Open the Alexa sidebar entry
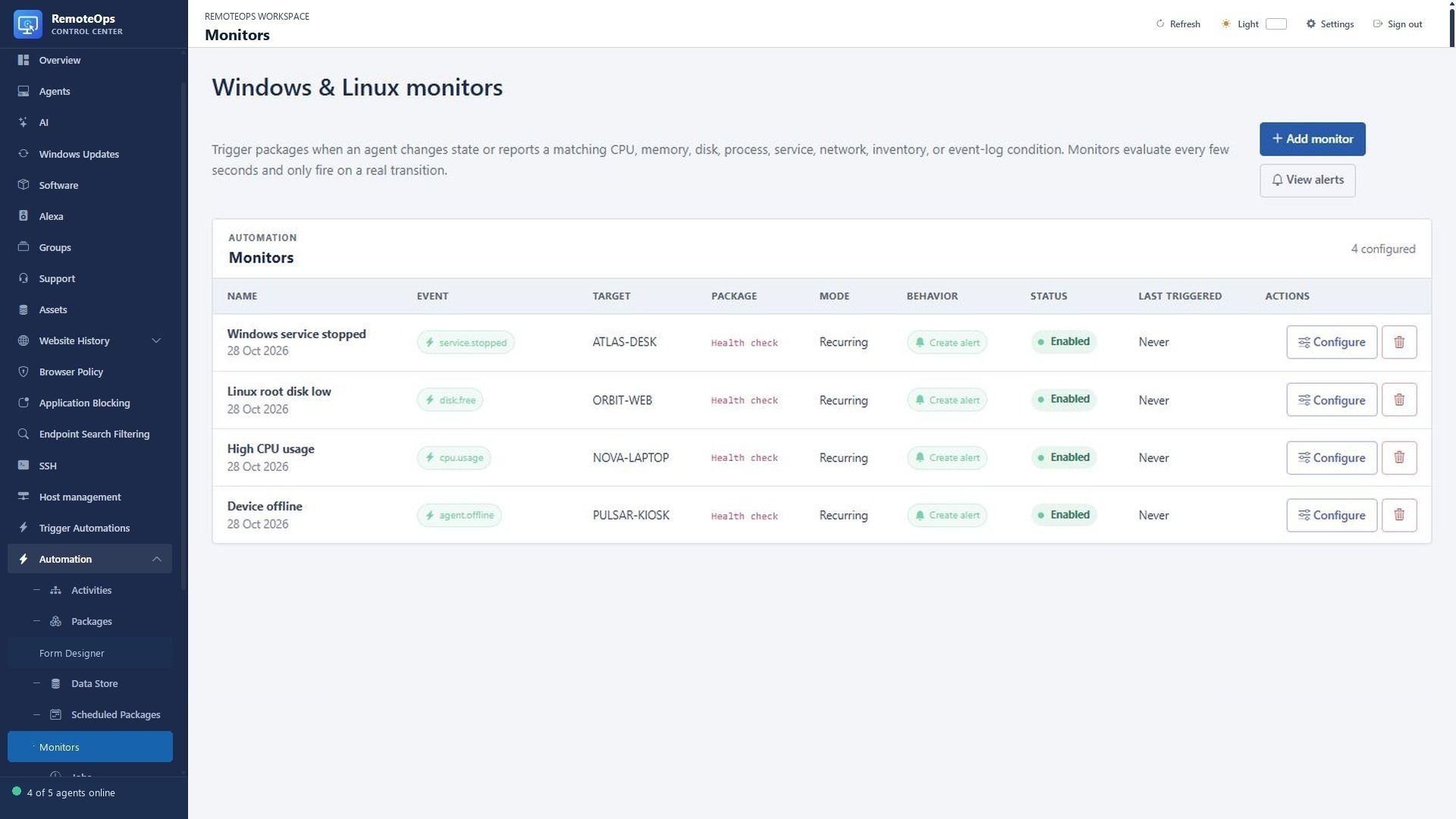 point(89,216)
